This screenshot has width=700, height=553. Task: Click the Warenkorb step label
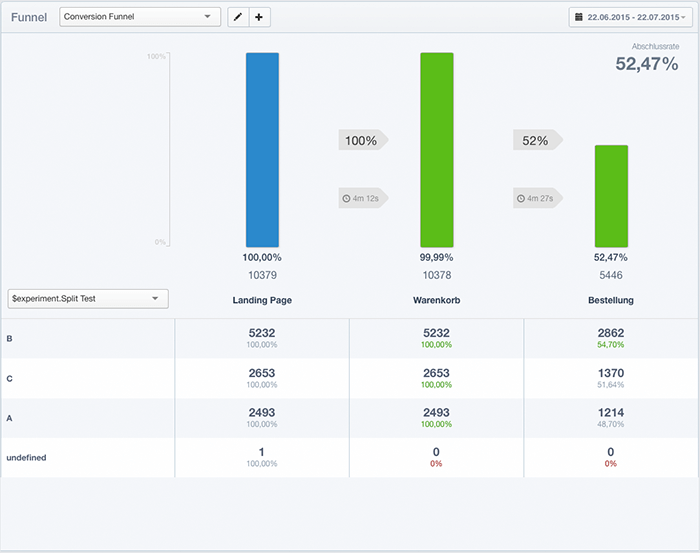click(x=437, y=300)
